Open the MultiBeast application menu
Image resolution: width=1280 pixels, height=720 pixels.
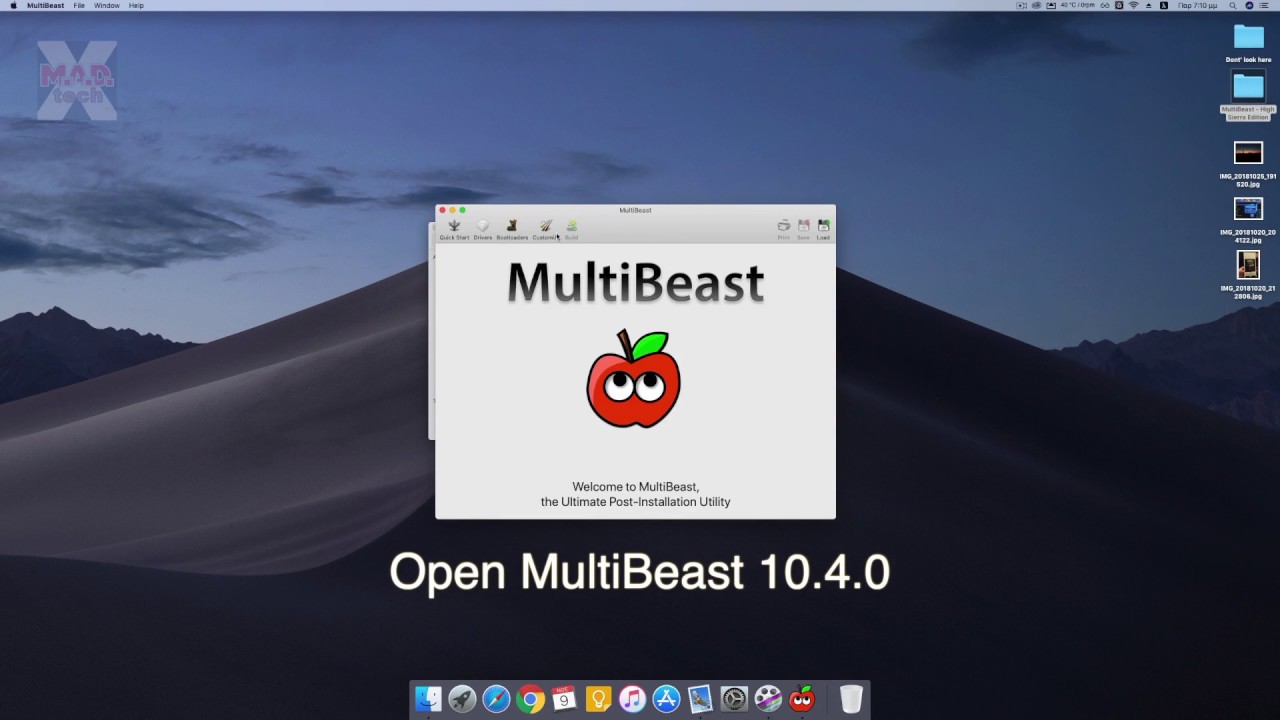tap(46, 5)
